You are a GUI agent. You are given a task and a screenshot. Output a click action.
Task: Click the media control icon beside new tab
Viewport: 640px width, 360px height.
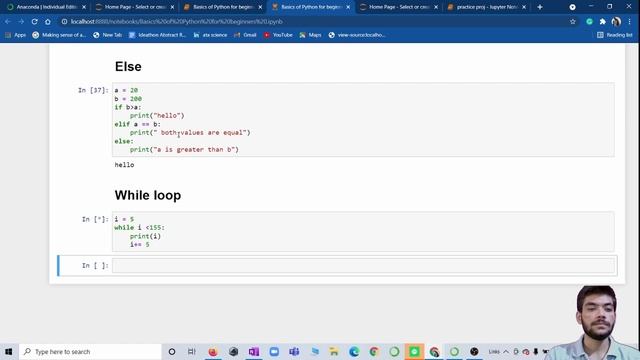[x=572, y=7]
